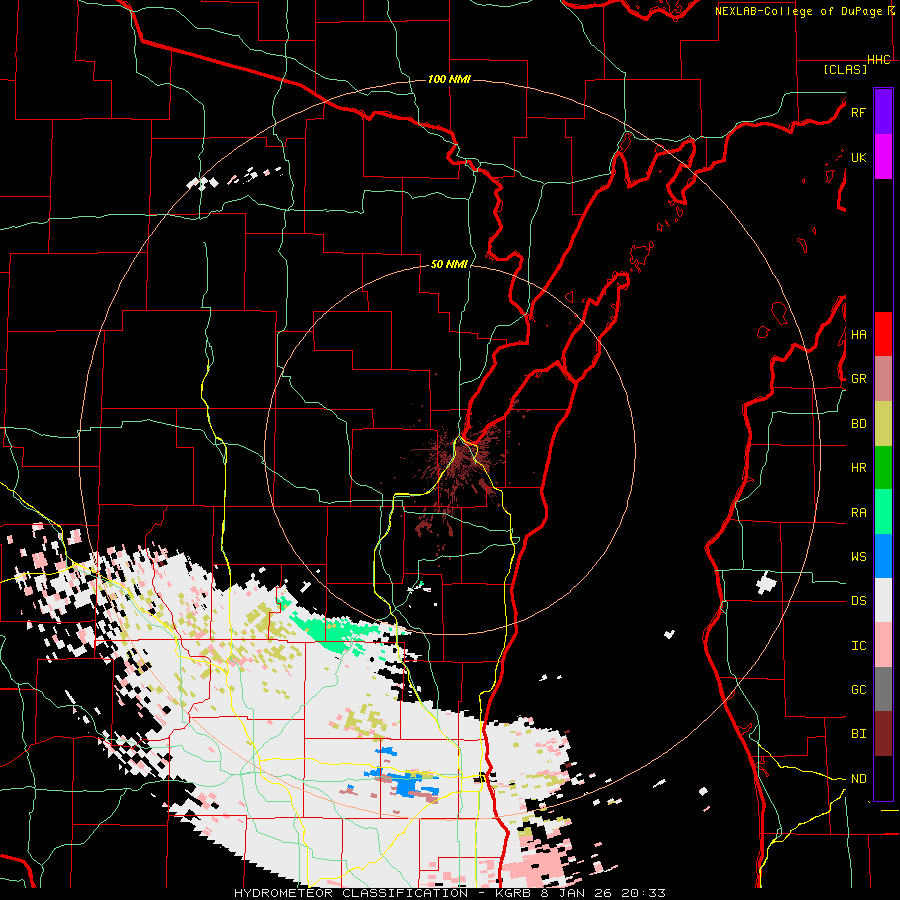Click the 100 NMI range ring label
This screenshot has height=900, width=900.
point(449,79)
